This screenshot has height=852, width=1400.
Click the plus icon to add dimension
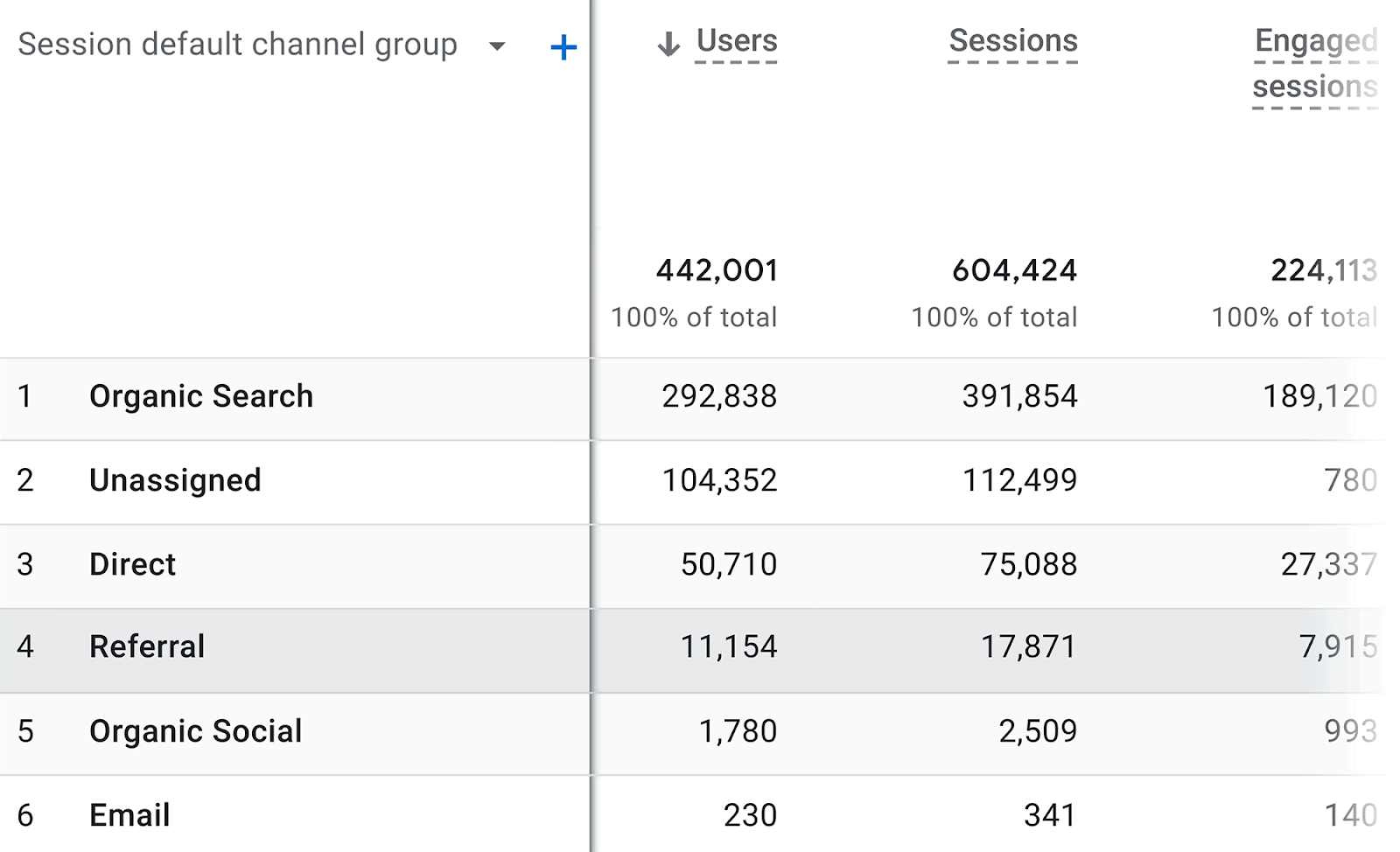(x=563, y=47)
